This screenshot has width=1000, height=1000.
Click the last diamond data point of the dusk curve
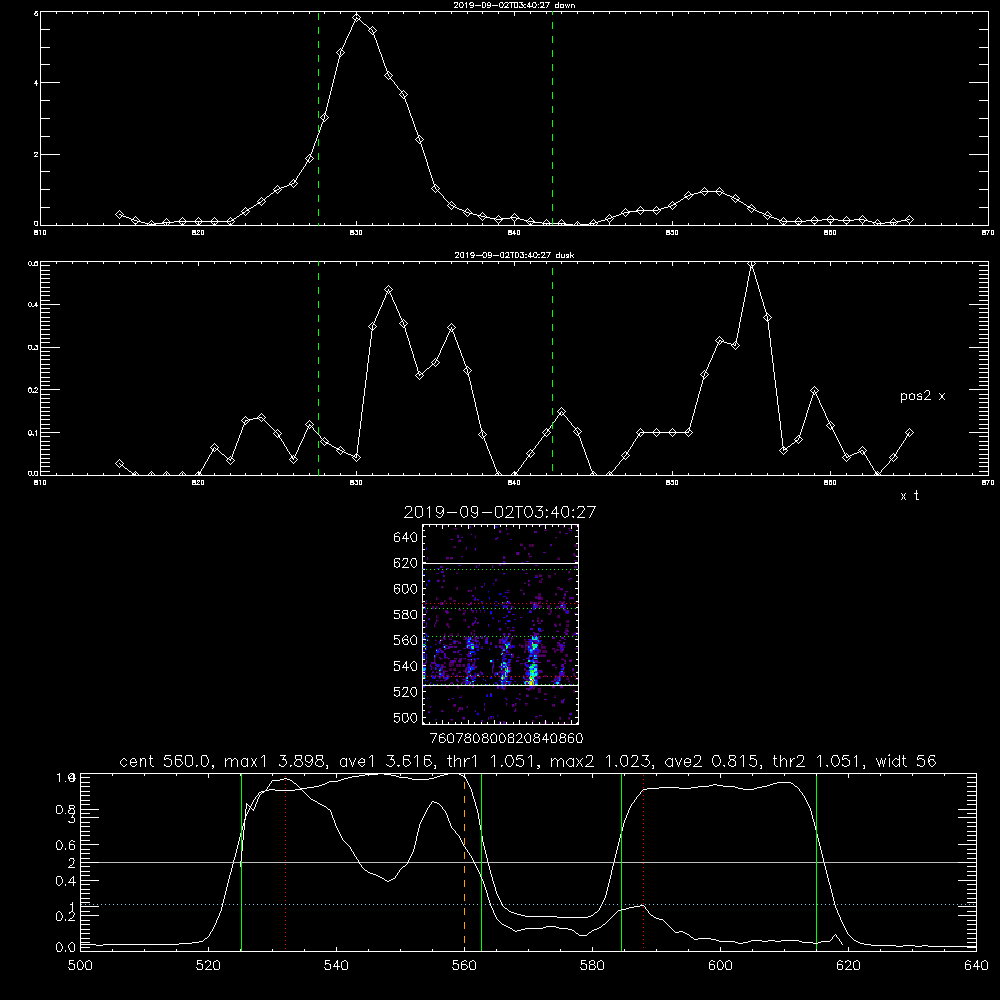909,433
